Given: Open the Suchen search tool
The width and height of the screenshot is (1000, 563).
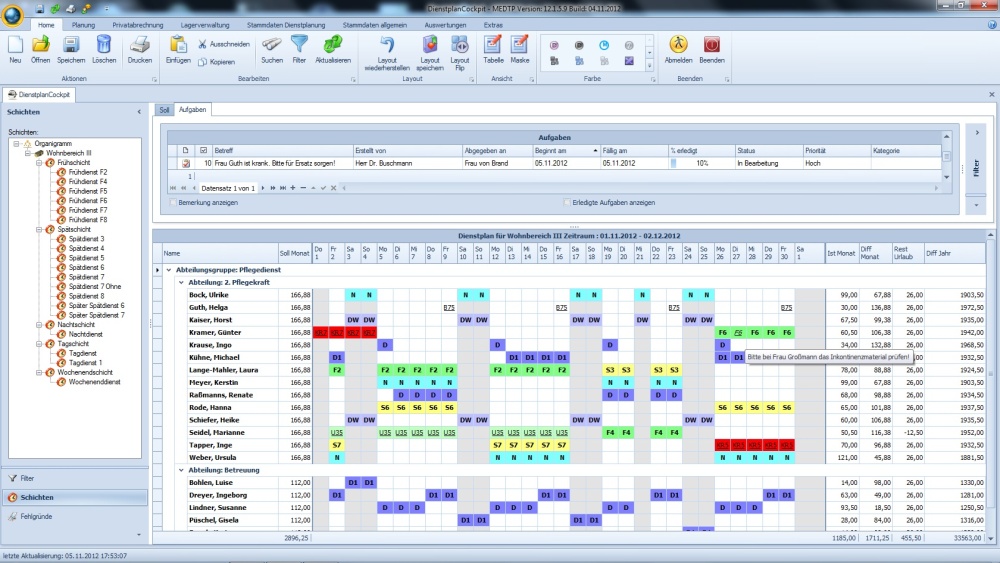Looking at the screenshot, I should pos(272,45).
